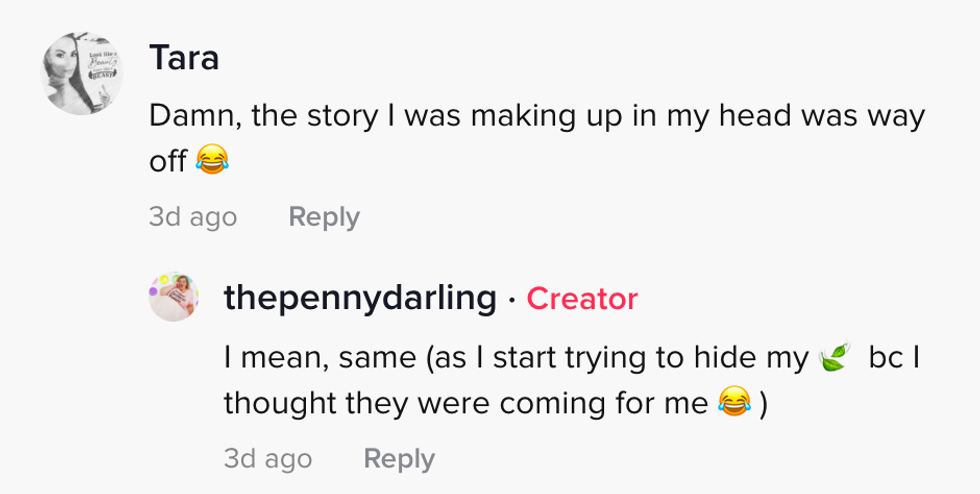Click the closing parenthesis ending the reply
Image resolution: width=980 pixels, height=494 pixels.
pyautogui.click(x=763, y=402)
